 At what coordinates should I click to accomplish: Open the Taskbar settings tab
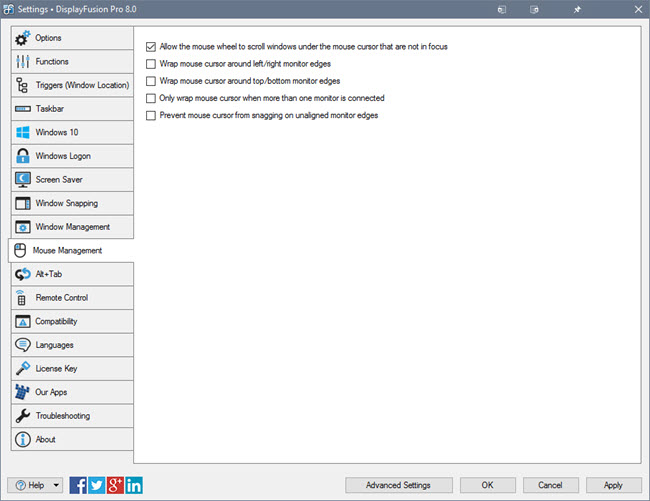pyautogui.click(x=72, y=109)
